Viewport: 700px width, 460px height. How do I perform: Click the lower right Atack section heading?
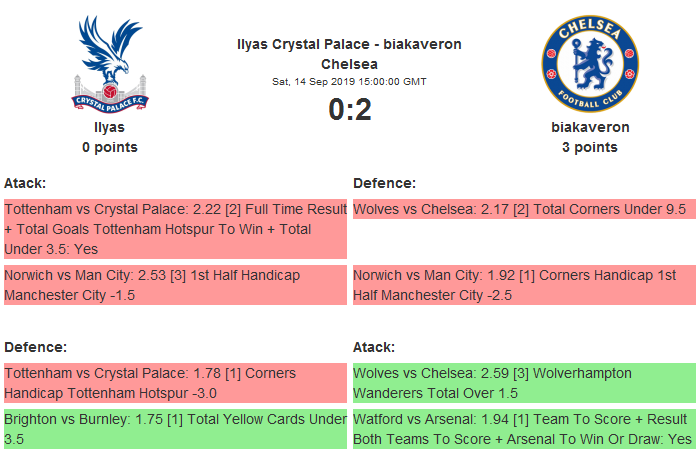point(375,347)
